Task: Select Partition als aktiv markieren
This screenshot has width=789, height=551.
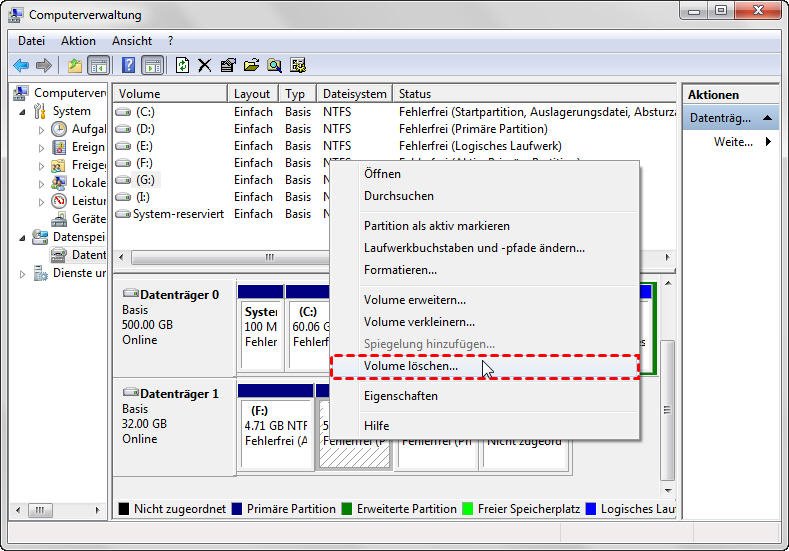Action: click(485, 226)
